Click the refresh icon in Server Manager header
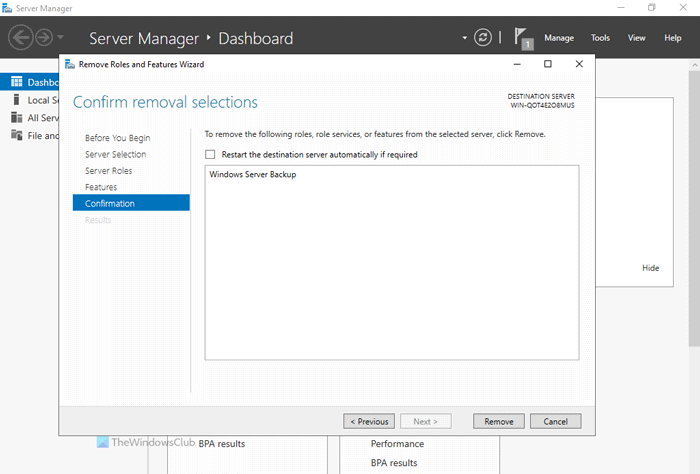 483,37
